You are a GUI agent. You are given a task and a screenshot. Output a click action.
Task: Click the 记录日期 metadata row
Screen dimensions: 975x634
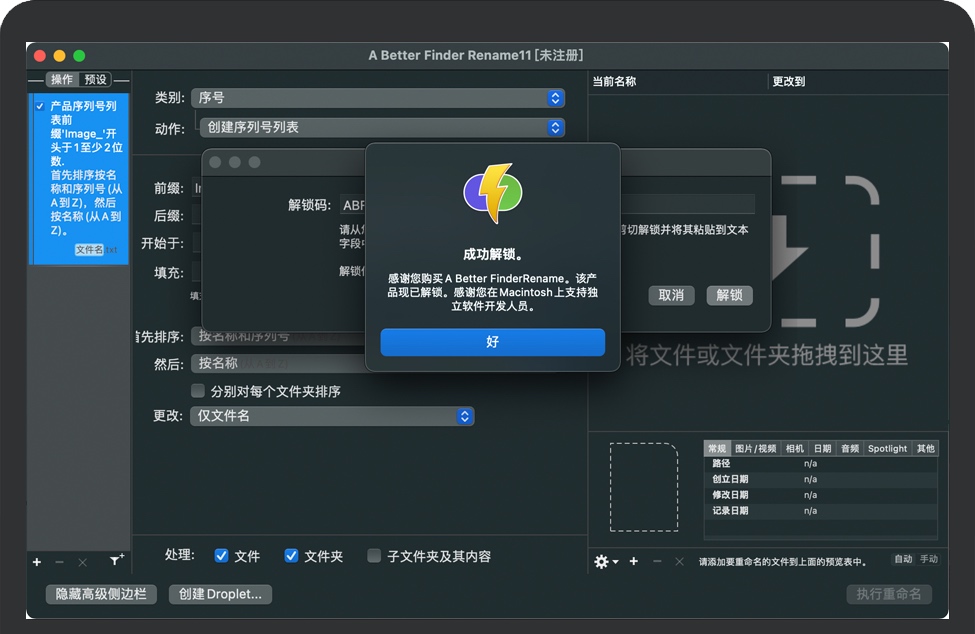click(821, 511)
